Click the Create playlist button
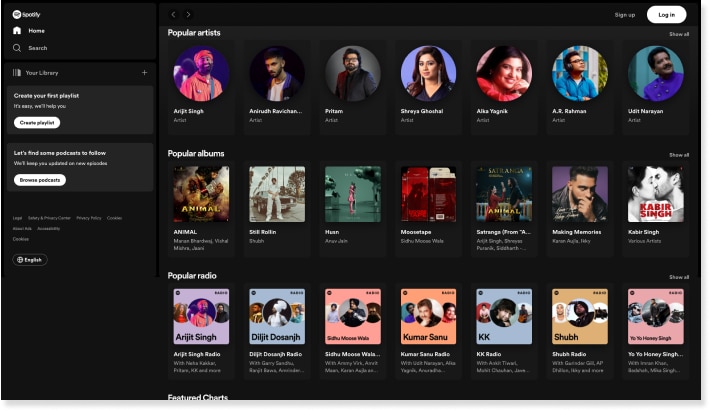710x411 pixels. [37, 123]
